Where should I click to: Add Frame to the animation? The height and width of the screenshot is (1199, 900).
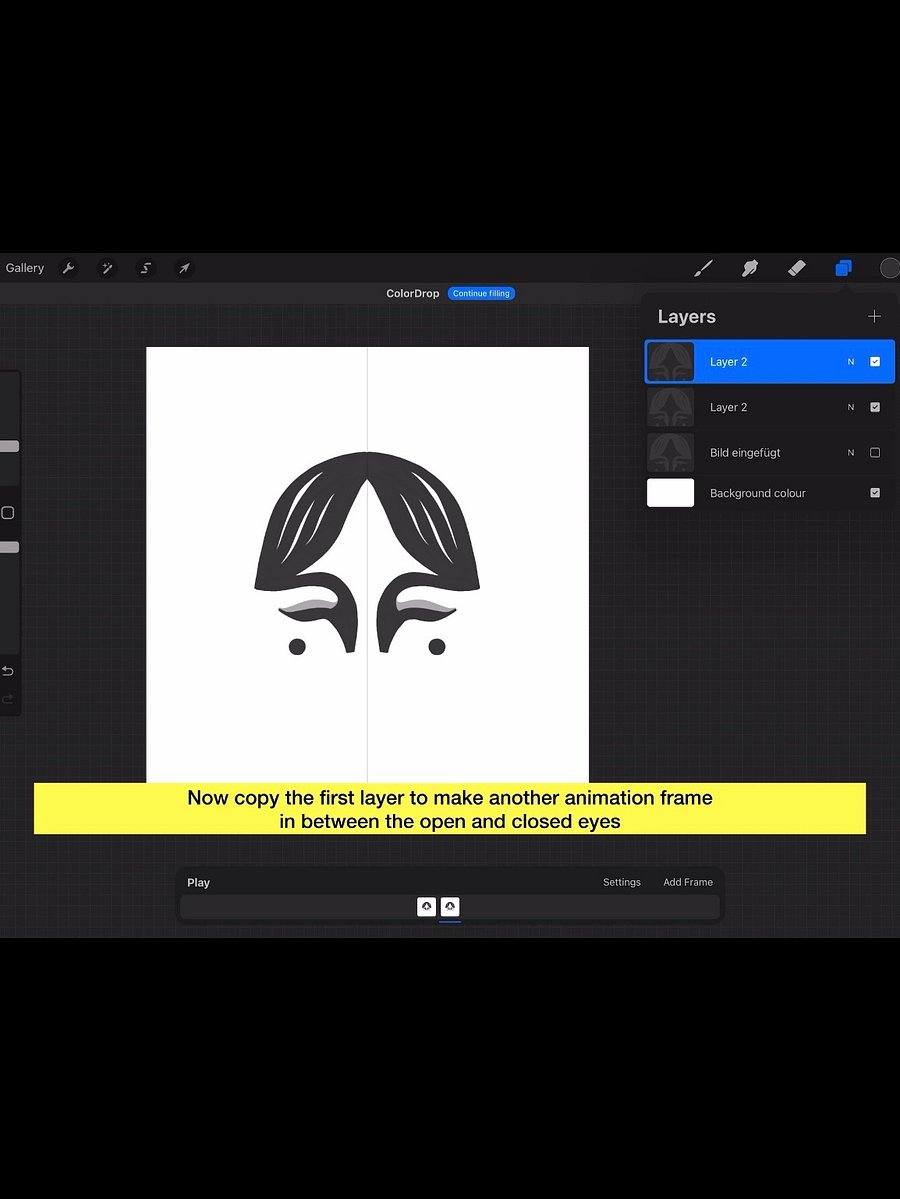(x=688, y=882)
